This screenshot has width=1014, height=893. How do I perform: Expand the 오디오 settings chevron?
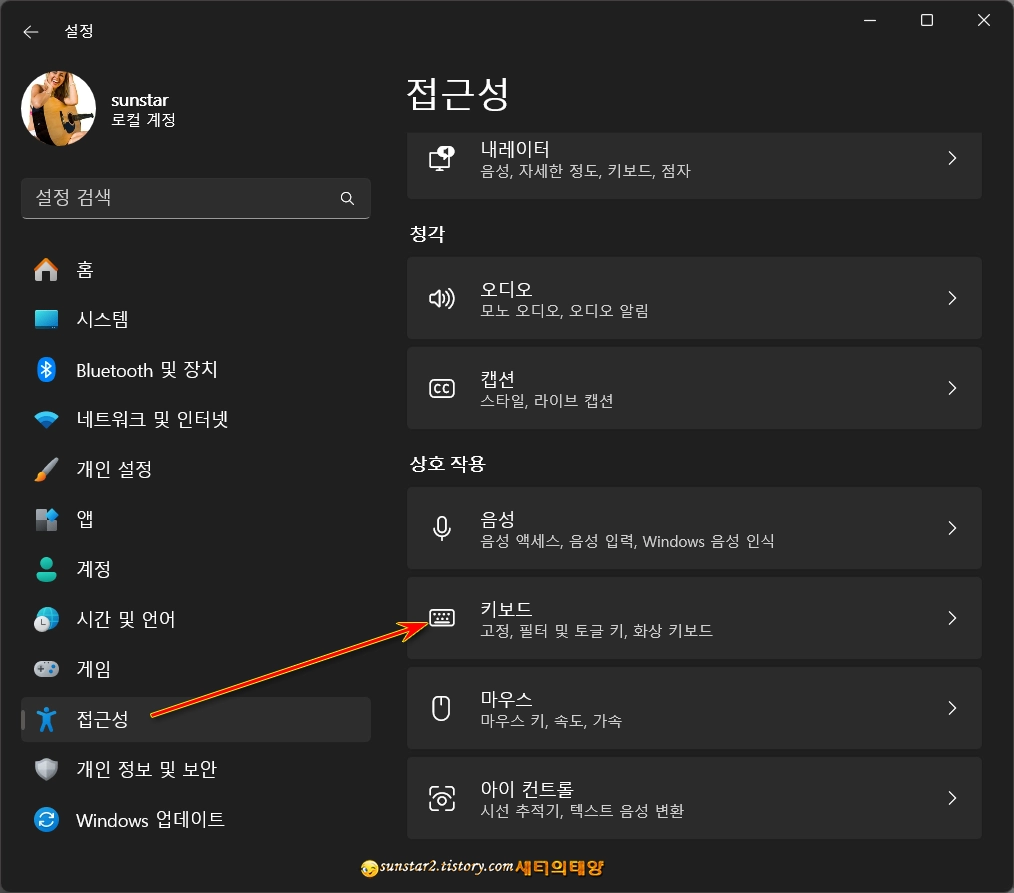950,297
